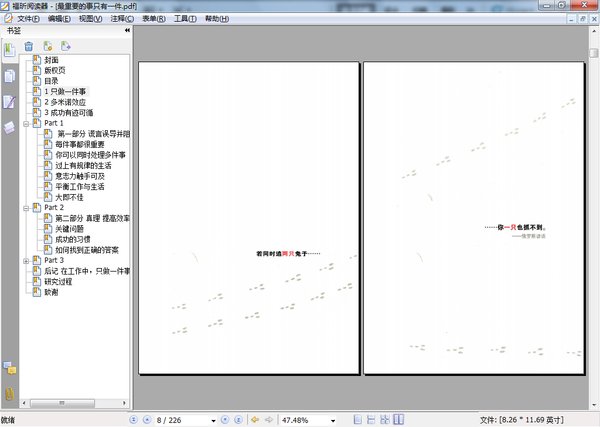600x427 pixels.
Task: Select the 成功的习惯 bookmark
Action: click(73, 239)
